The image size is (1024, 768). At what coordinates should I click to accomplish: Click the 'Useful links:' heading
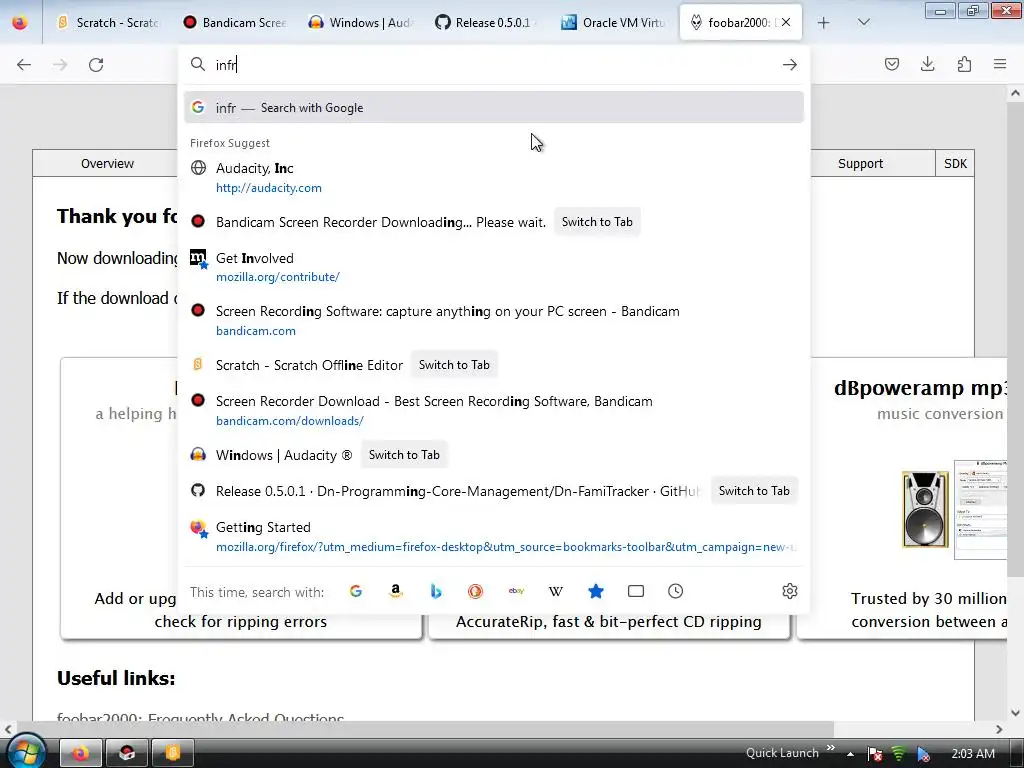(116, 678)
